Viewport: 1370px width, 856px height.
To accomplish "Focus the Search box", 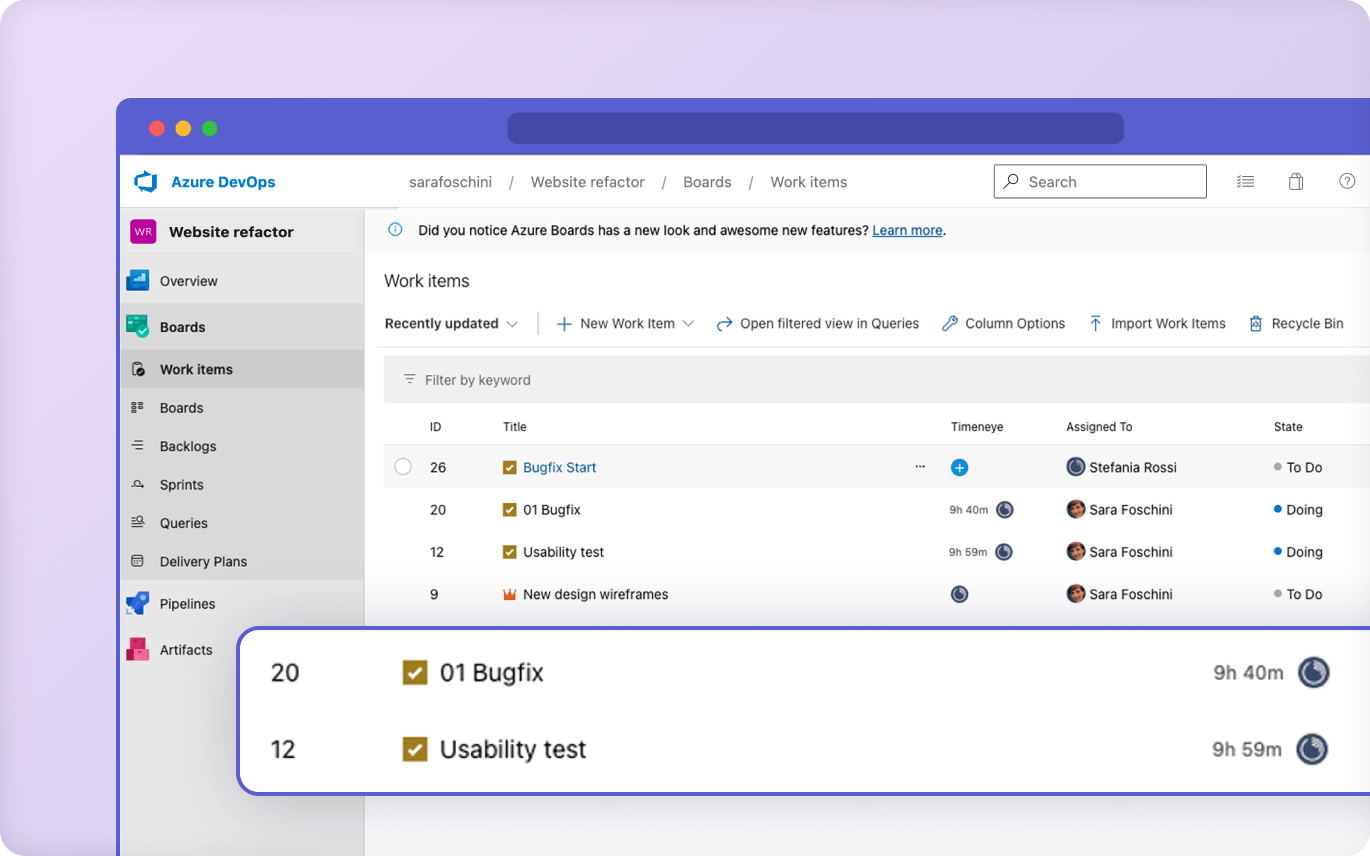I will (1100, 182).
